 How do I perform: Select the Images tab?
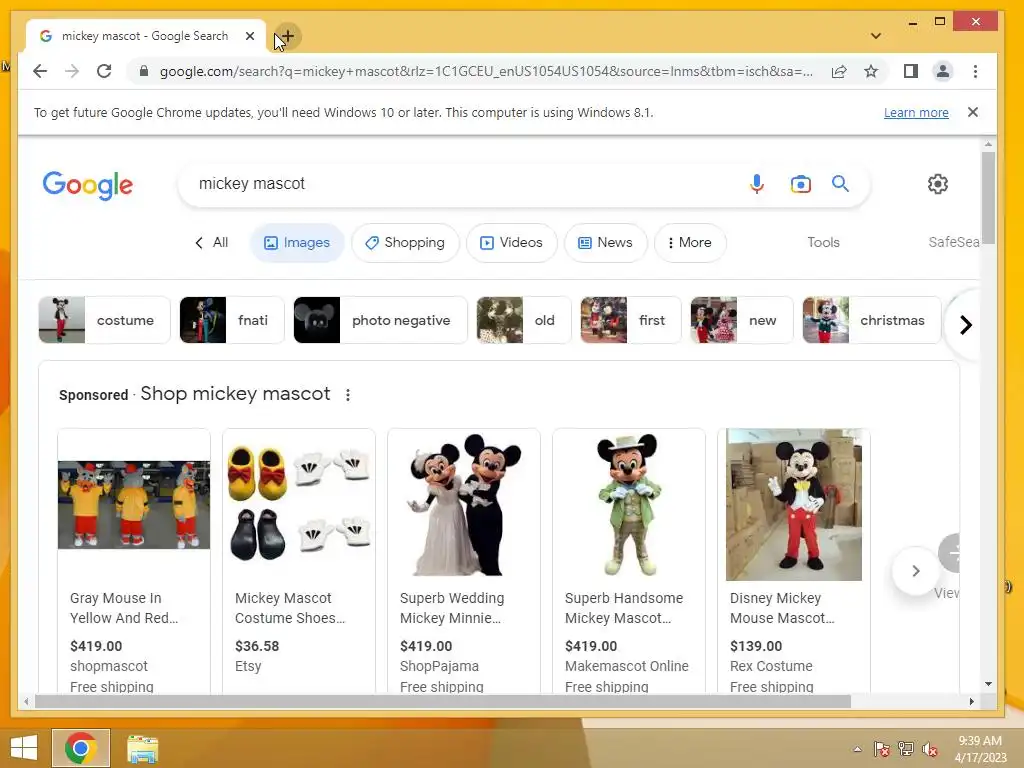tap(297, 243)
